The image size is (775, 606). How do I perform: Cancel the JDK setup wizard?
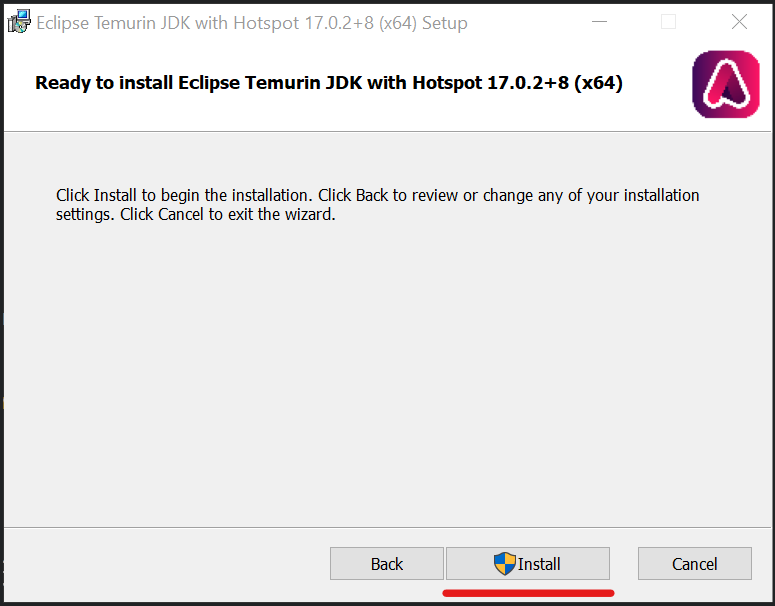pos(694,563)
